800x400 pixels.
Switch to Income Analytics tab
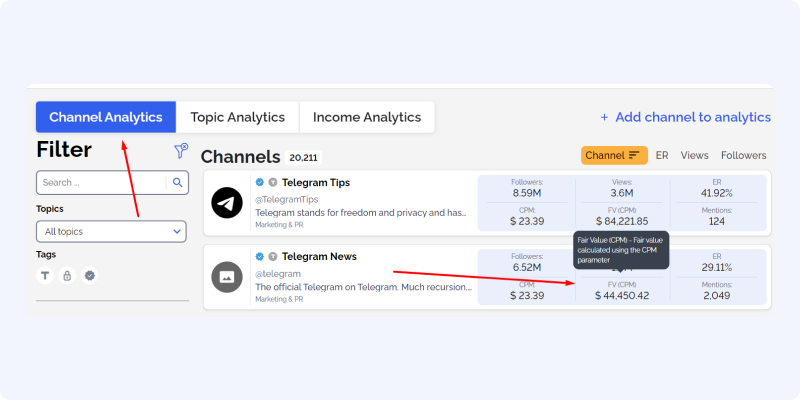coord(367,117)
